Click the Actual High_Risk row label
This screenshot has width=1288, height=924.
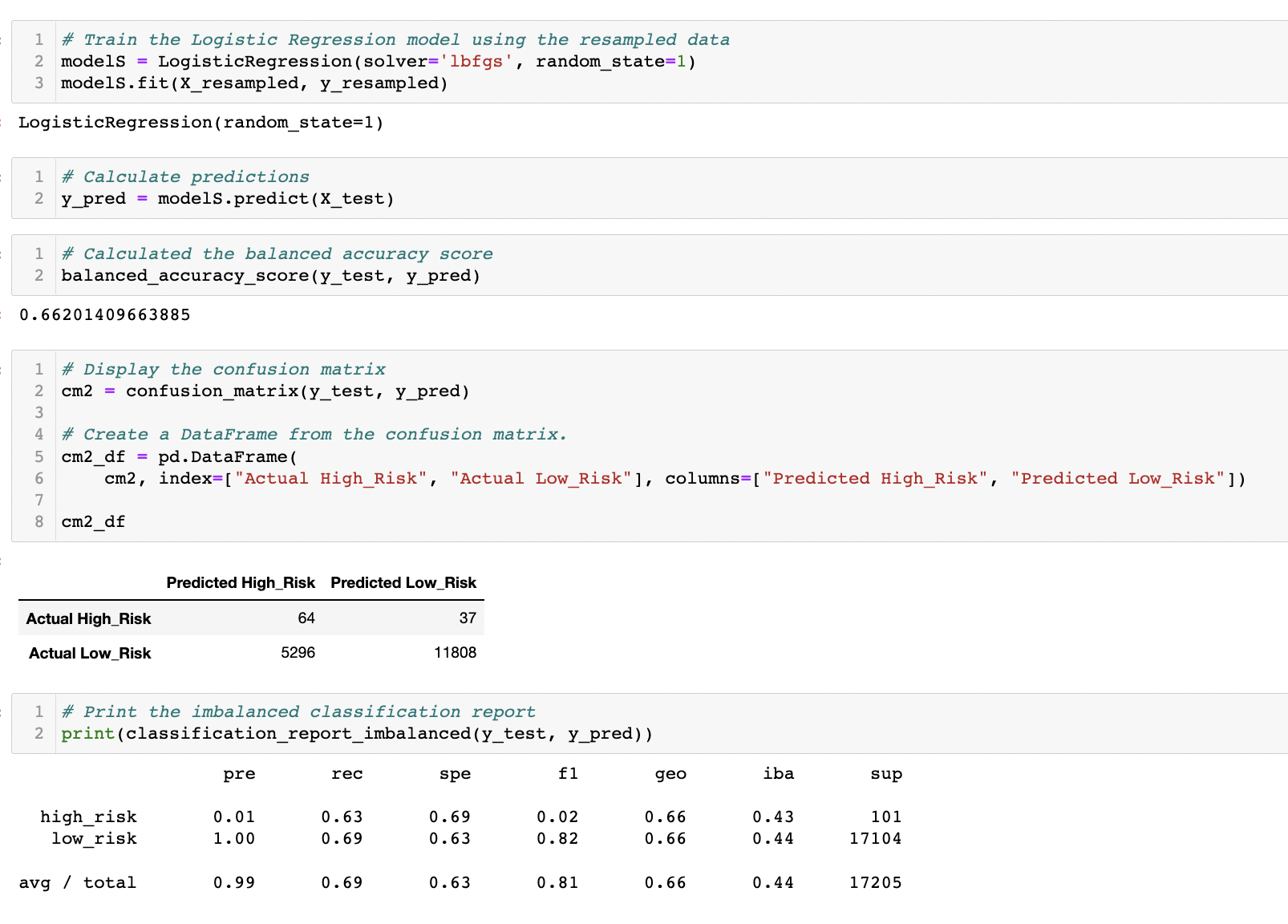[x=88, y=618]
